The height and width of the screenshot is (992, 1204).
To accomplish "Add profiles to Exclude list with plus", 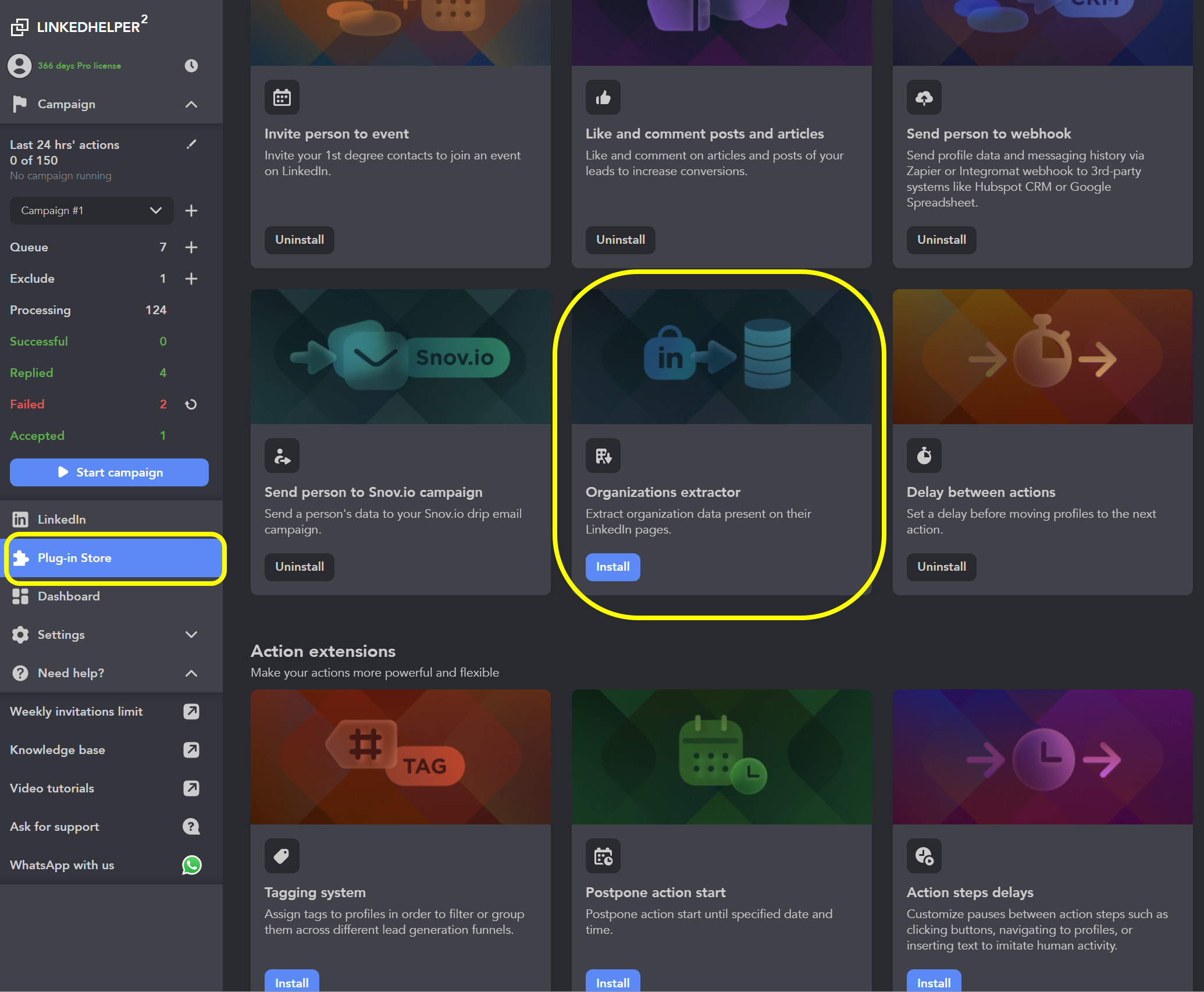I will pos(191,279).
